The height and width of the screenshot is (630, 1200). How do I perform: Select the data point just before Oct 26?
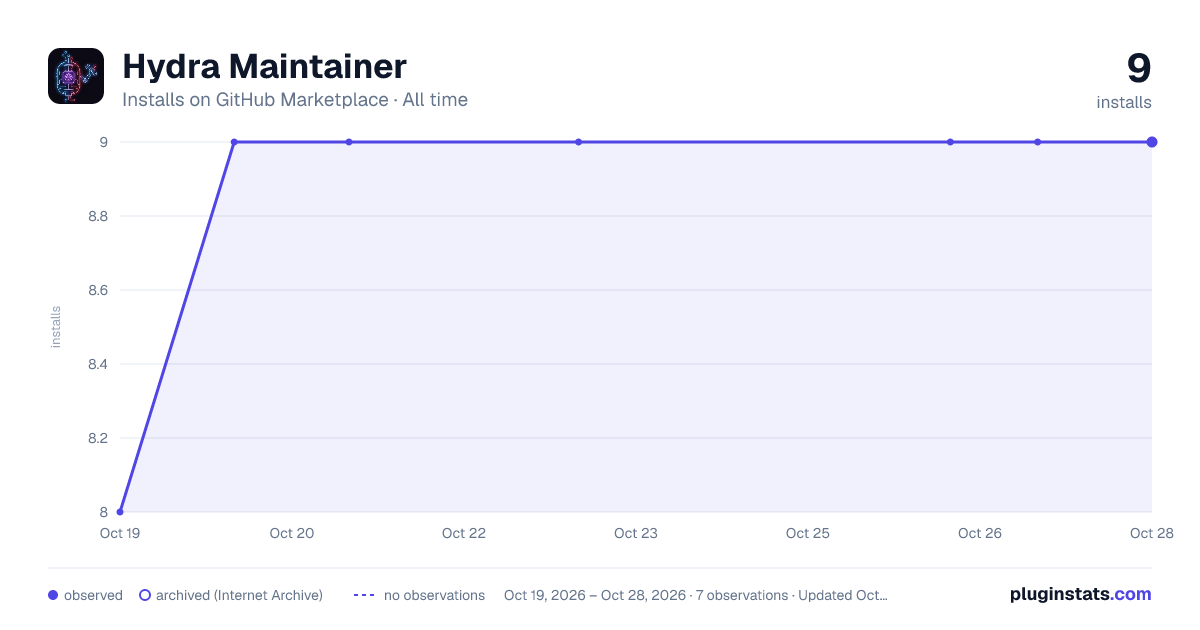[x=950, y=142]
